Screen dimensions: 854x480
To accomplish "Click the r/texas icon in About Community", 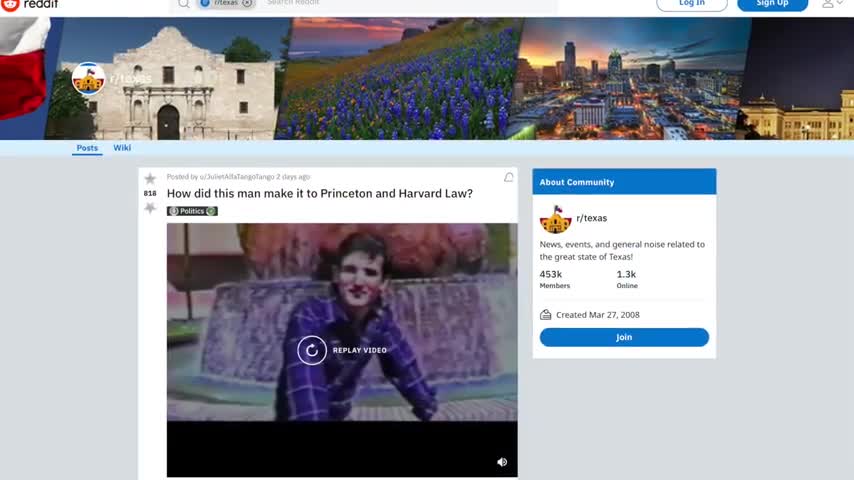I will tap(555, 219).
